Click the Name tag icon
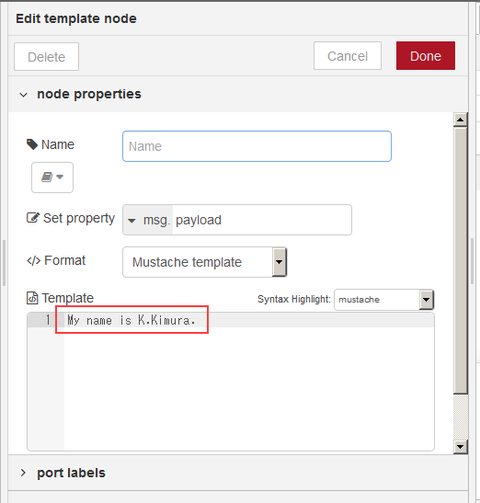The width and height of the screenshot is (480, 503). 32,144
